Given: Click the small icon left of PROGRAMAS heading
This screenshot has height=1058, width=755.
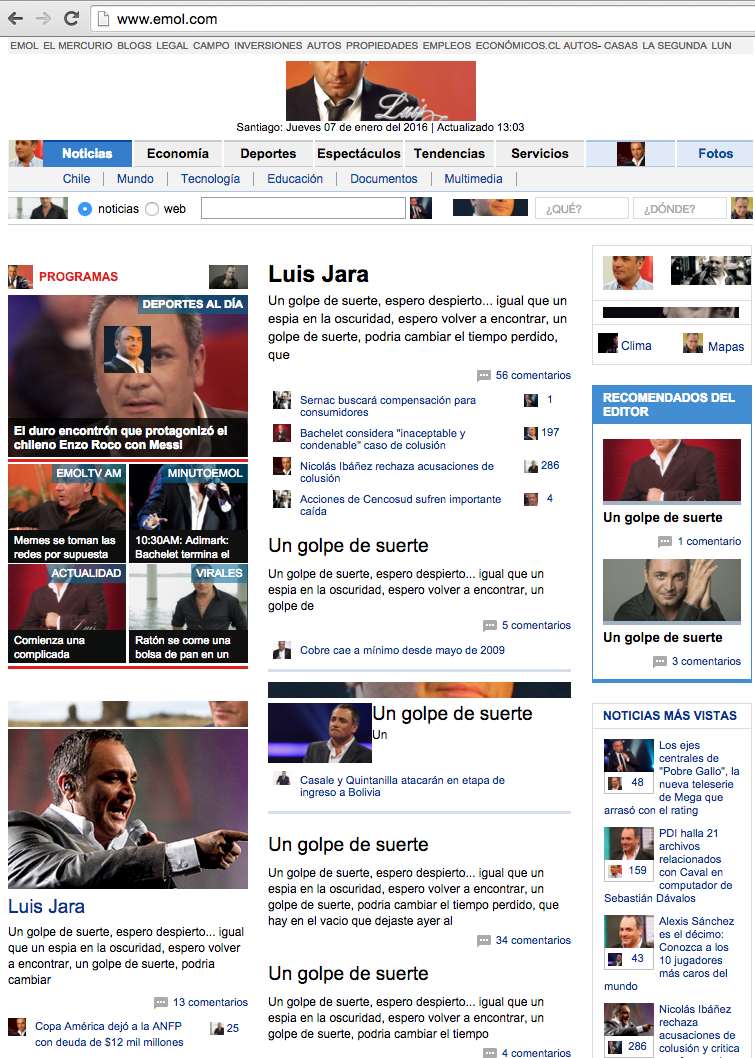Looking at the screenshot, I should tap(20, 277).
